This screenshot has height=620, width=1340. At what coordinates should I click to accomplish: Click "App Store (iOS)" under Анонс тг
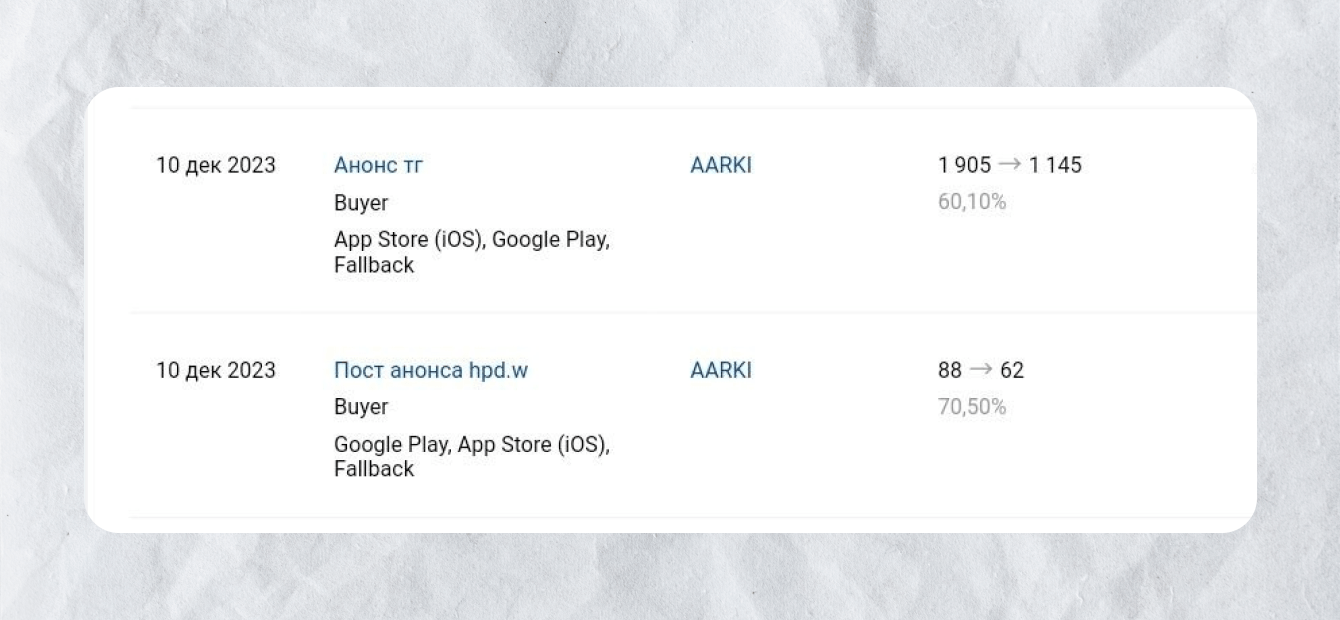tap(408, 241)
